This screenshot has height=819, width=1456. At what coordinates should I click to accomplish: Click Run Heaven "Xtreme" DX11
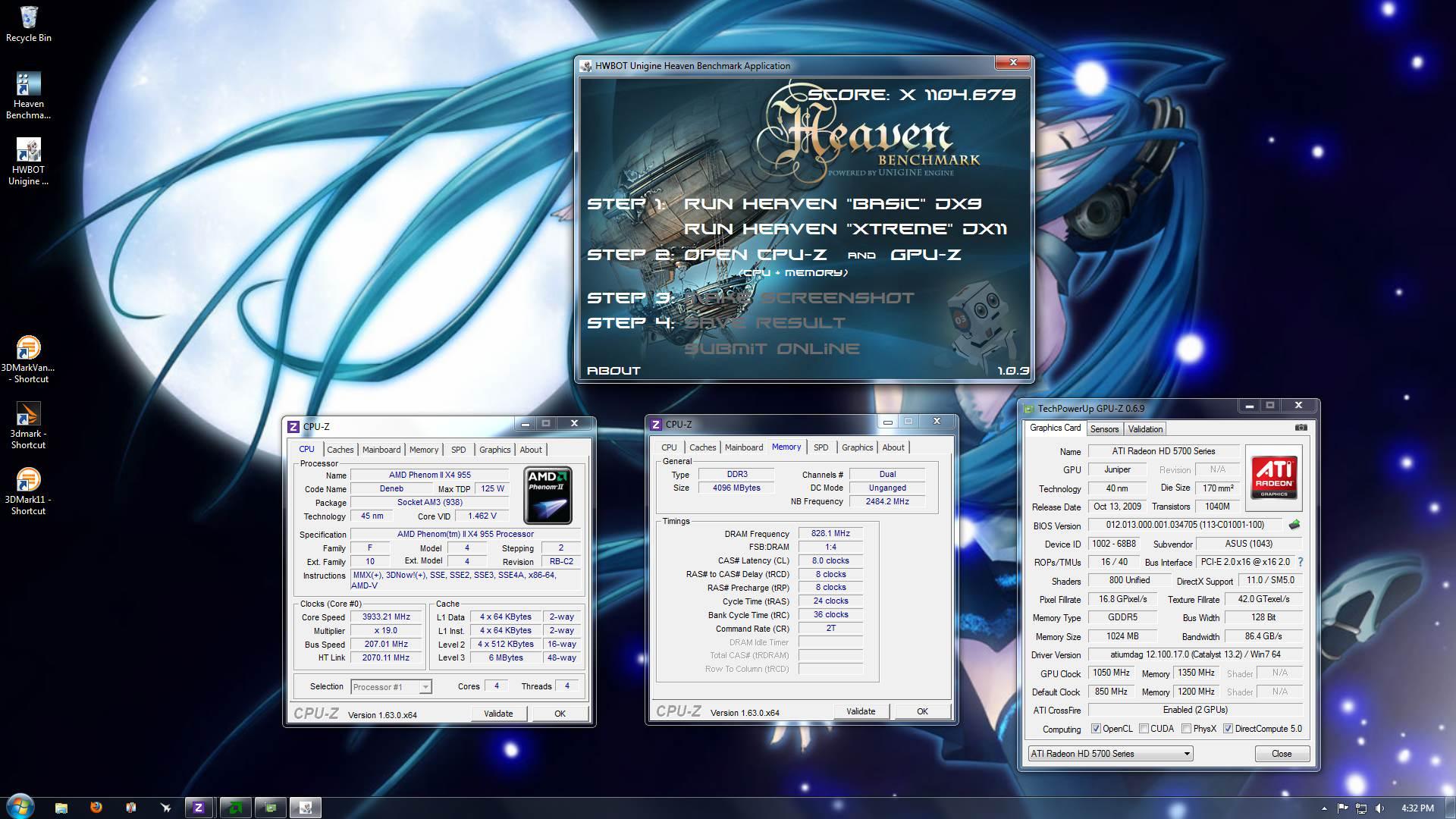click(846, 229)
